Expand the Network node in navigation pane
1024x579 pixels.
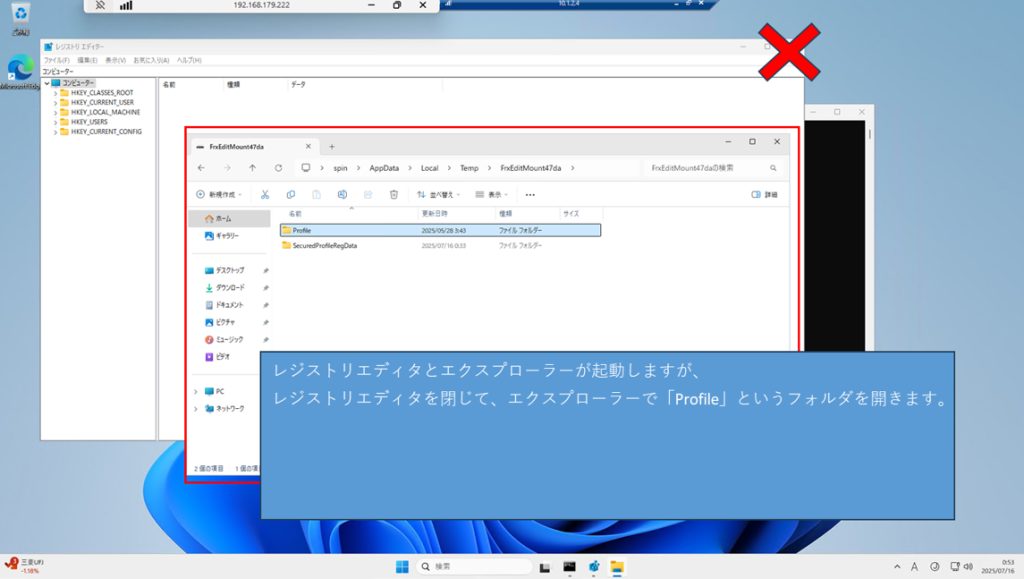click(x=196, y=409)
